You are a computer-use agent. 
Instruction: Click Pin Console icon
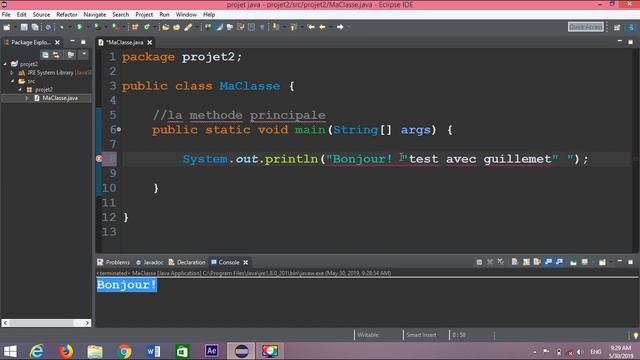tap(573, 262)
